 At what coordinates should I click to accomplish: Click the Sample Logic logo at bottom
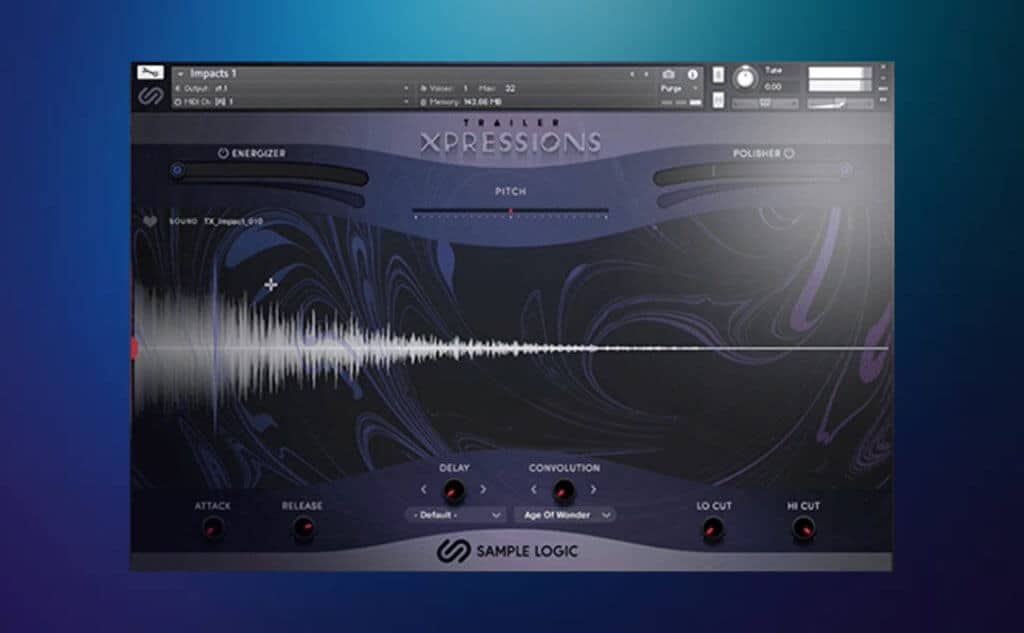[x=507, y=551]
